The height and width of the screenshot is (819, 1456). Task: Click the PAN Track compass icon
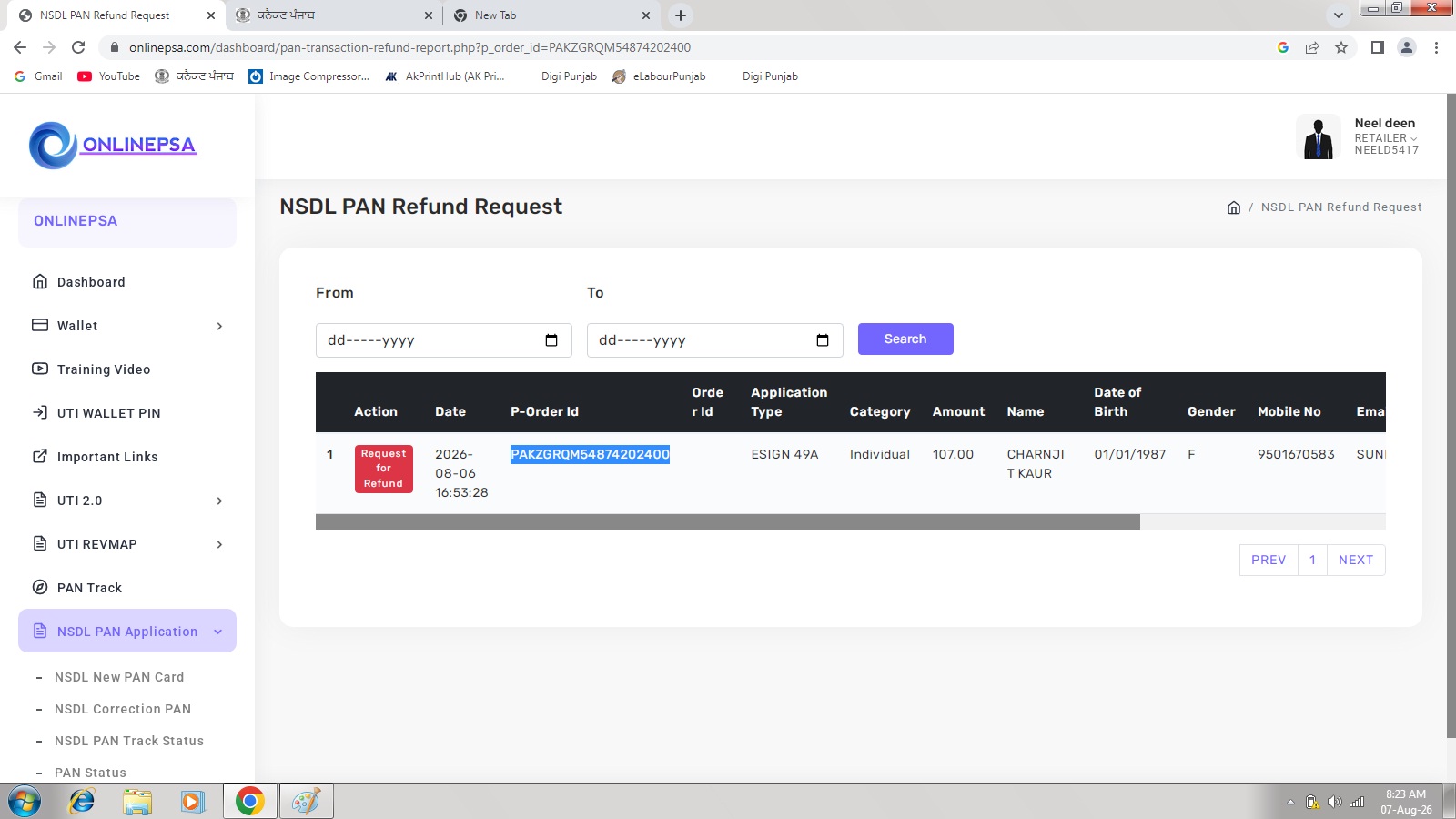click(40, 587)
